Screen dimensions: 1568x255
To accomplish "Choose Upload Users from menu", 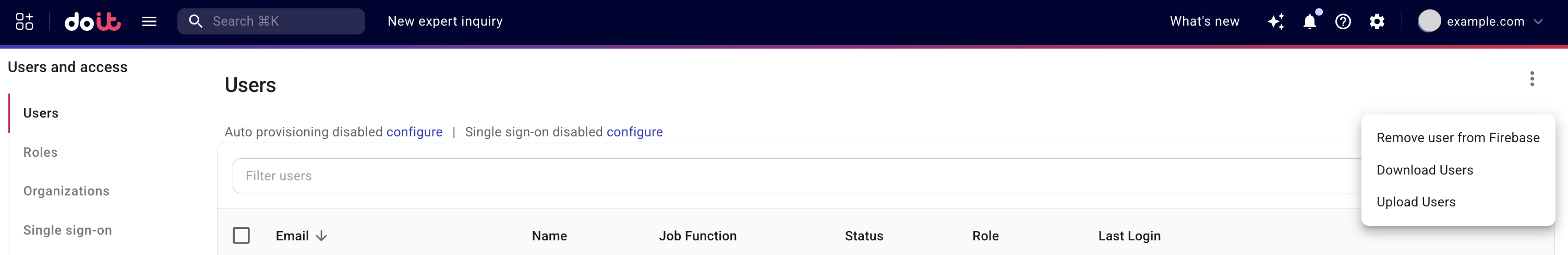I will [1415, 202].
